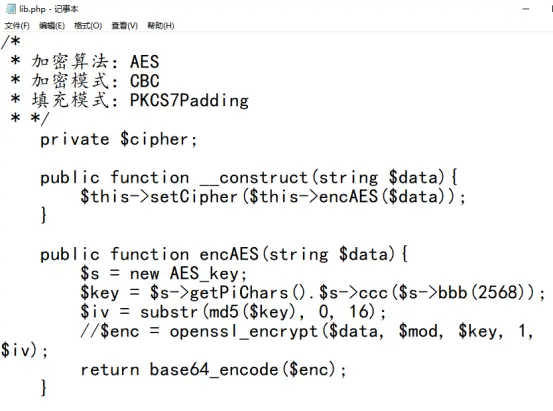The height and width of the screenshot is (411, 553).
Task: Click the lib.php - 记事本 window title
Action: pos(49,9)
